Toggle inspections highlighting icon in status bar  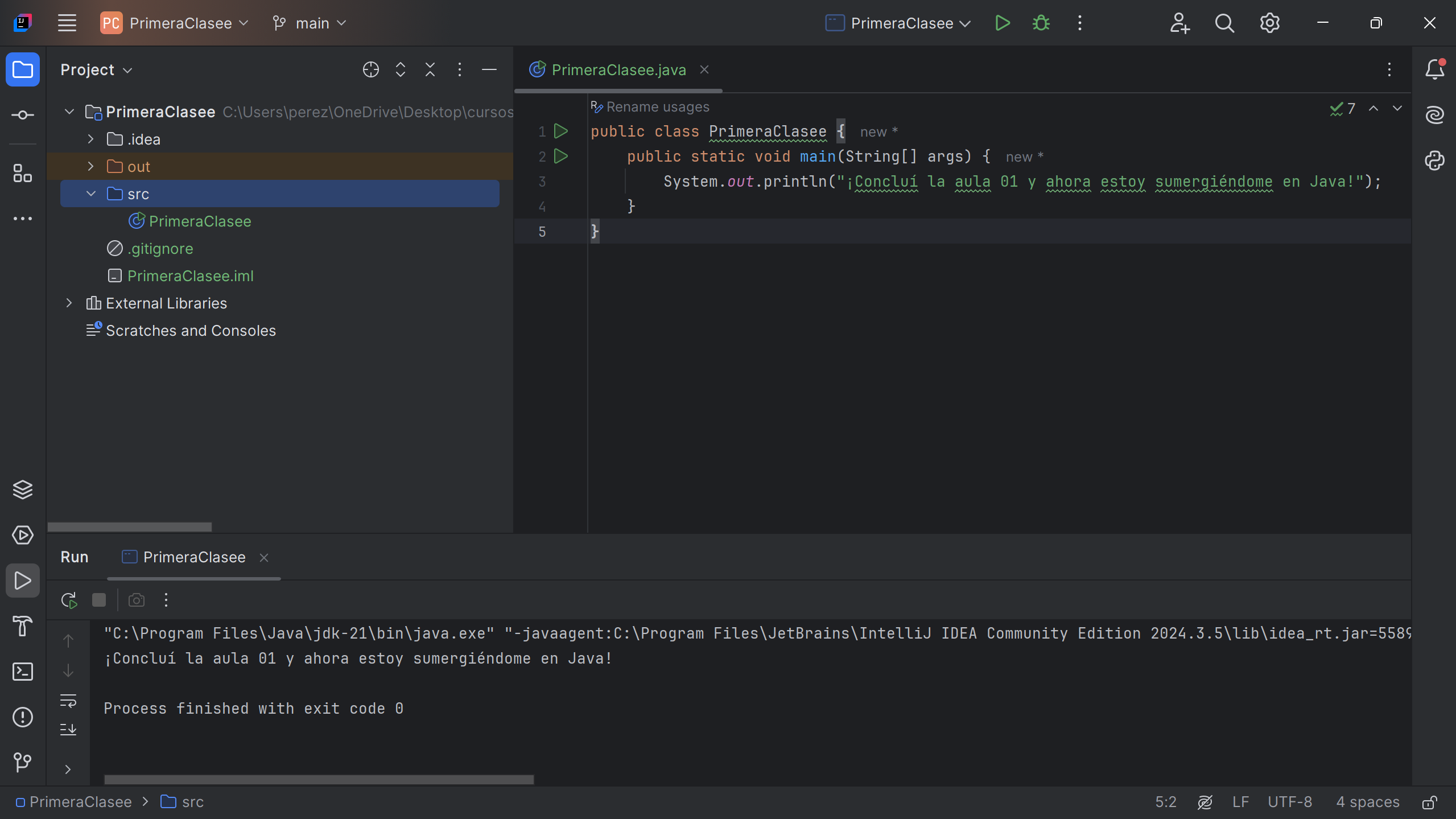[x=1205, y=802]
